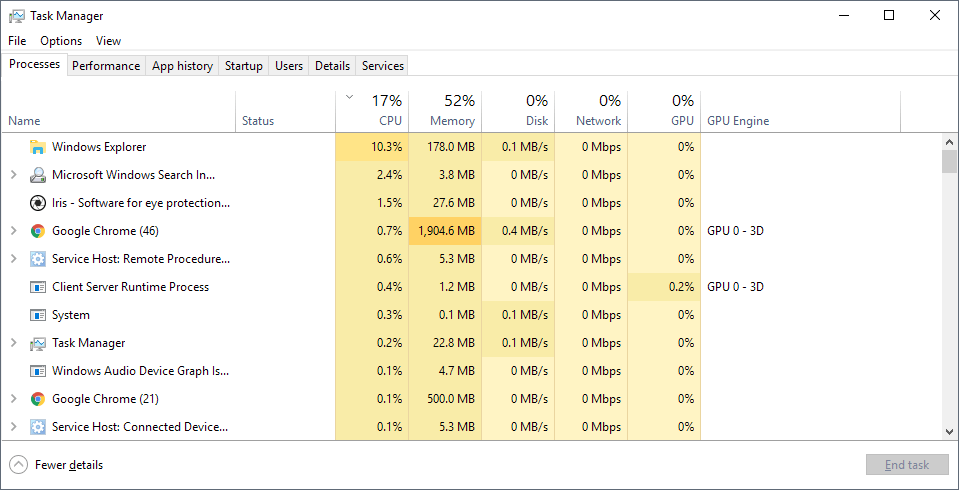Image resolution: width=959 pixels, height=490 pixels.
Task: Click the Iris eye protection icon
Action: [38, 203]
